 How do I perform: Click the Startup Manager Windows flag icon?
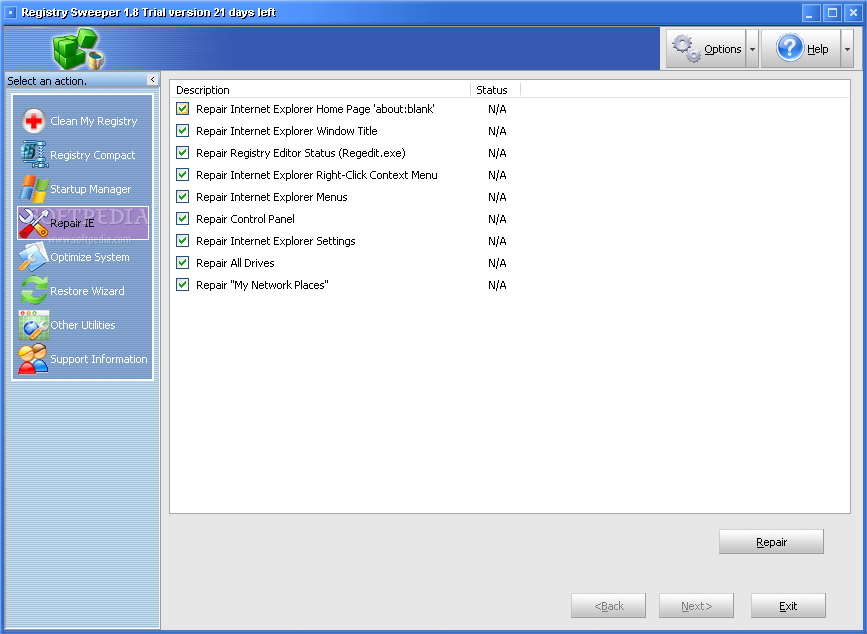pyautogui.click(x=34, y=189)
